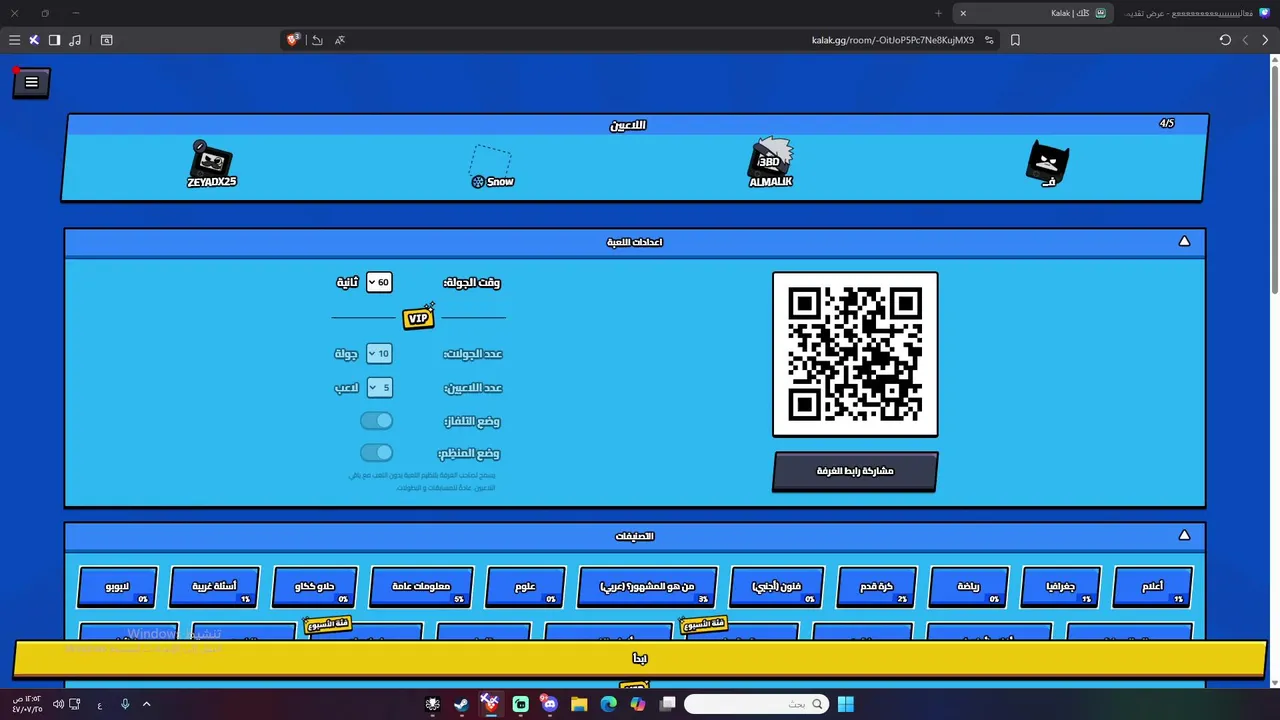Screen dimensions: 1280x720
Task: Select the فنون (أجنبي) category
Action: point(777,587)
